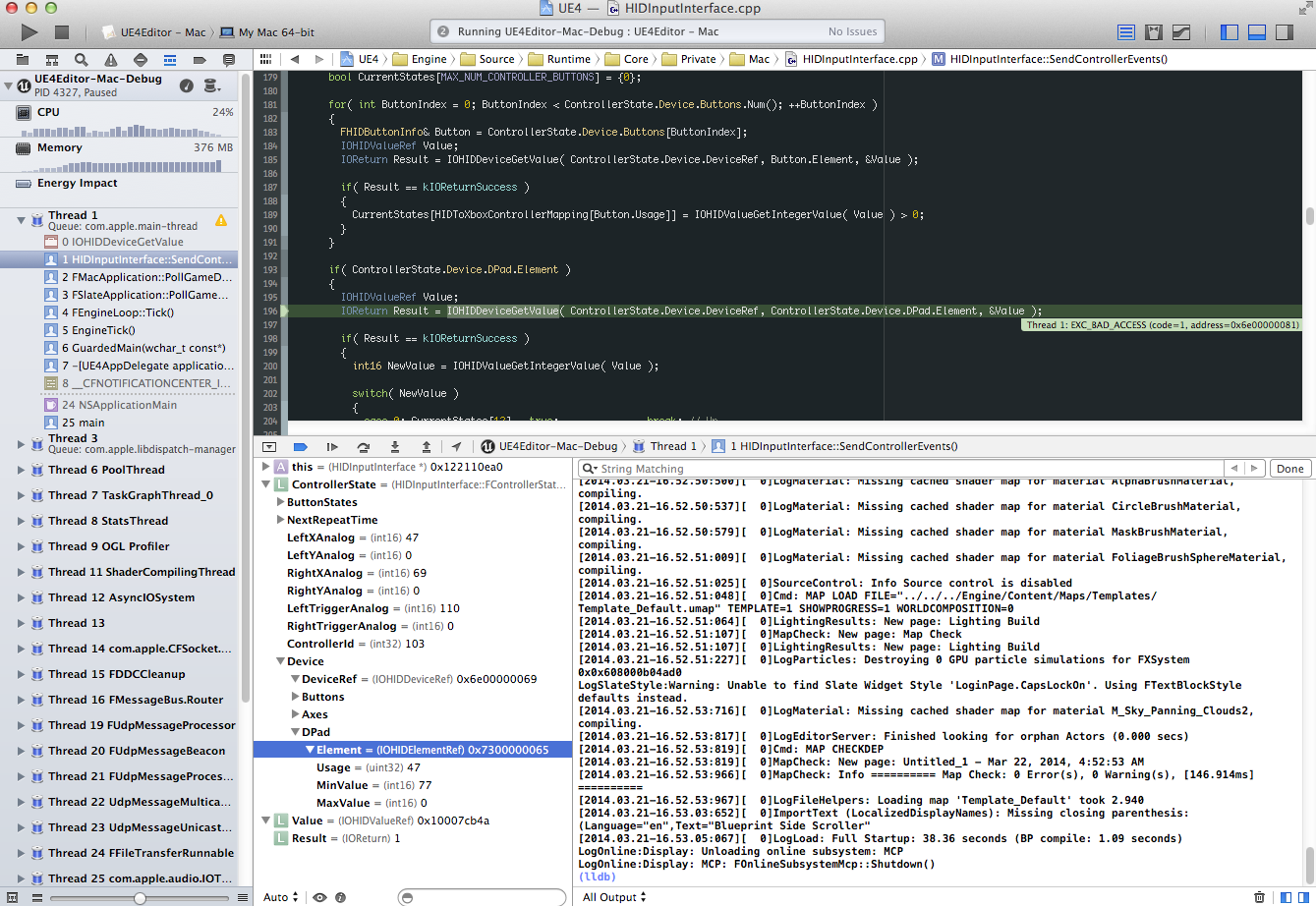
Task: Click the Stop button in toolbar
Action: [x=62, y=32]
